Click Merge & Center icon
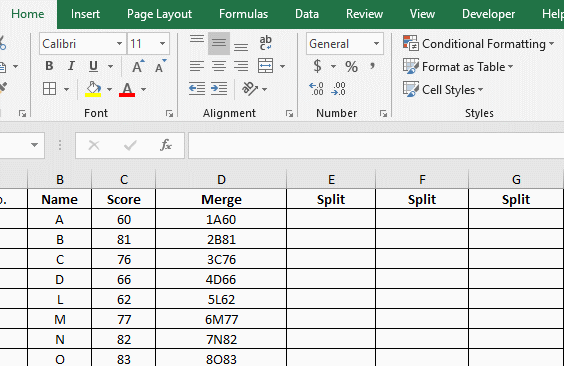The height and width of the screenshot is (366, 564). [265, 66]
